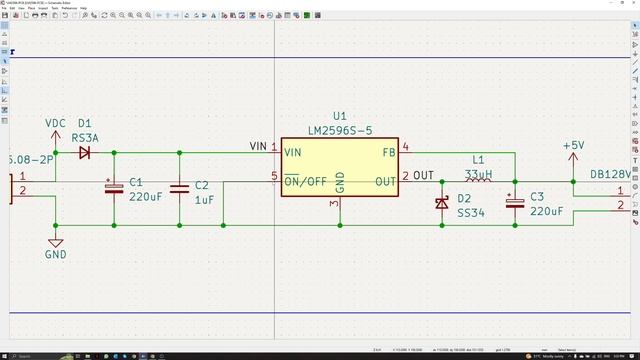Click the Zoom In toolbar icon
This screenshot has width=640, height=360.
(113, 15)
